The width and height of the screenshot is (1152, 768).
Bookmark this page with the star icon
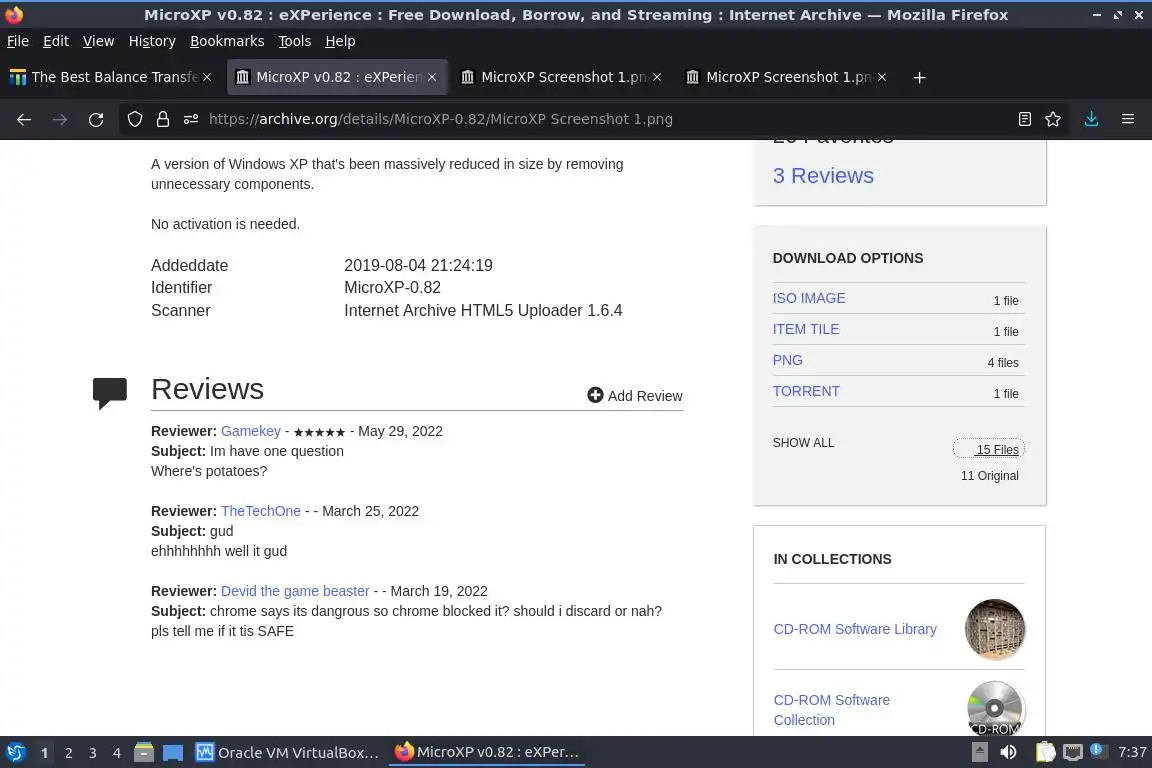1053,119
